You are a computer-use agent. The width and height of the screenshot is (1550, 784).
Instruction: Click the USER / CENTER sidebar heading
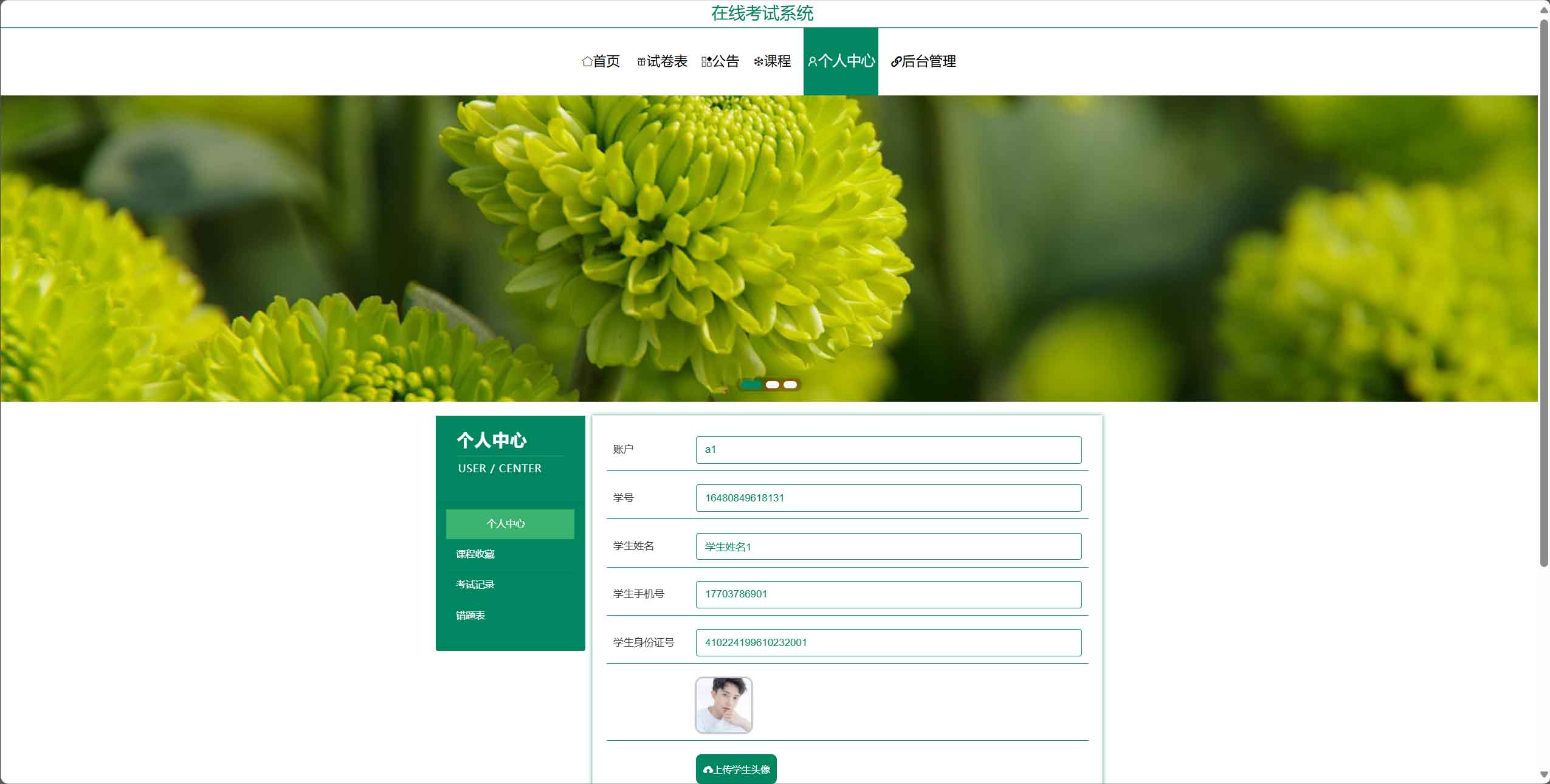coord(500,469)
